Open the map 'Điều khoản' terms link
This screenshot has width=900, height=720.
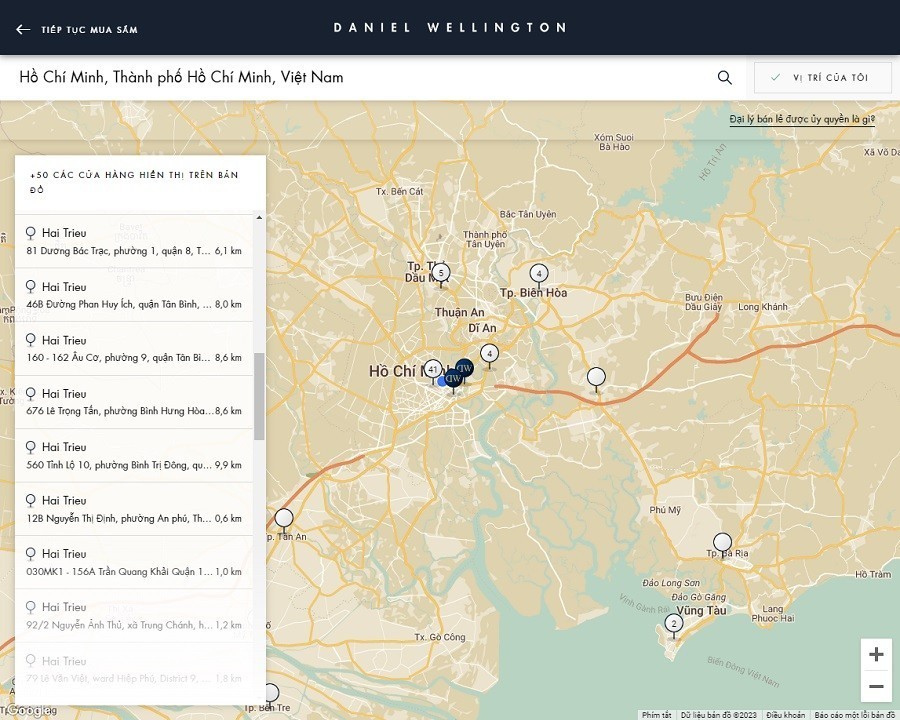pos(785,715)
